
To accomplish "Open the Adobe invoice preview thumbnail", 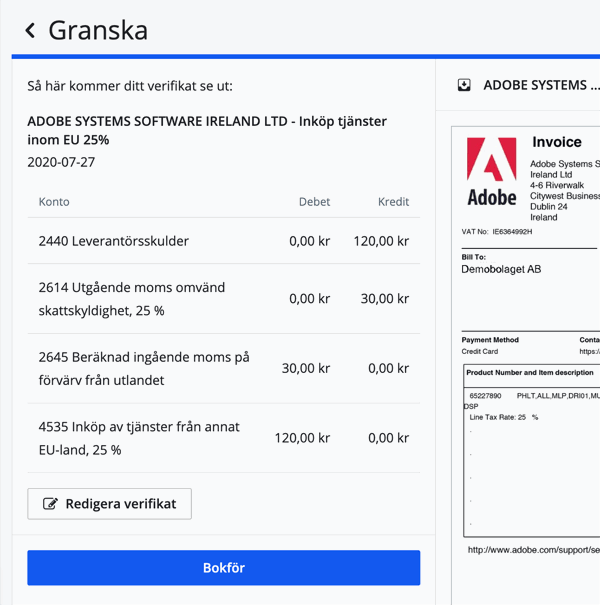I will tap(526, 365).
